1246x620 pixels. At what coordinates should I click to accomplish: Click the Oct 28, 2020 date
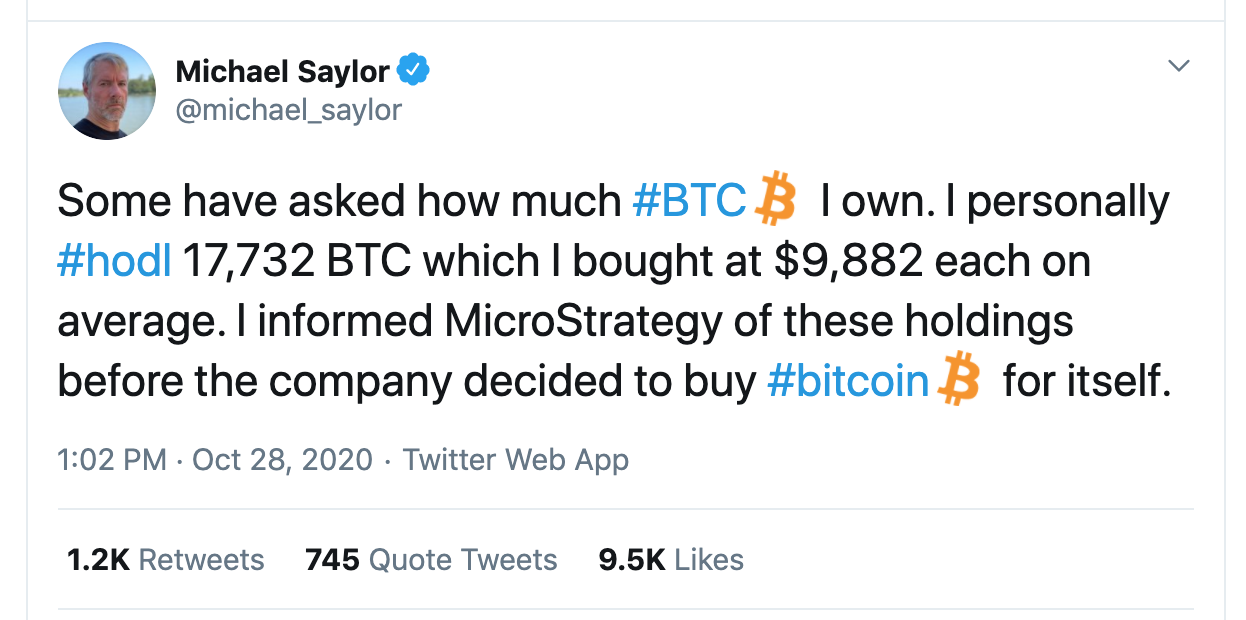[x=282, y=460]
